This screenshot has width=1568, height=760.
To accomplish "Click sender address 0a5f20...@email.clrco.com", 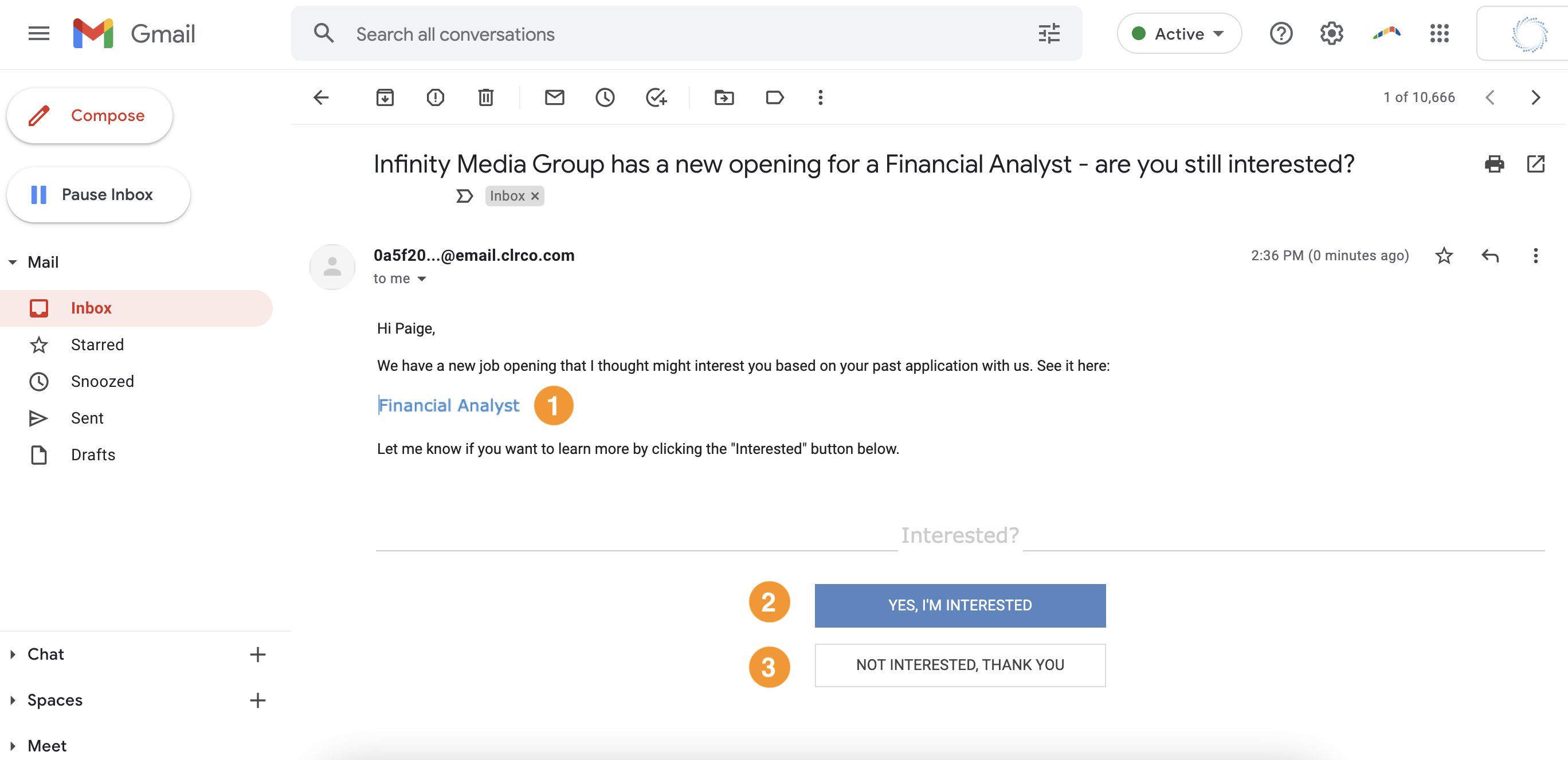I will point(473,255).
